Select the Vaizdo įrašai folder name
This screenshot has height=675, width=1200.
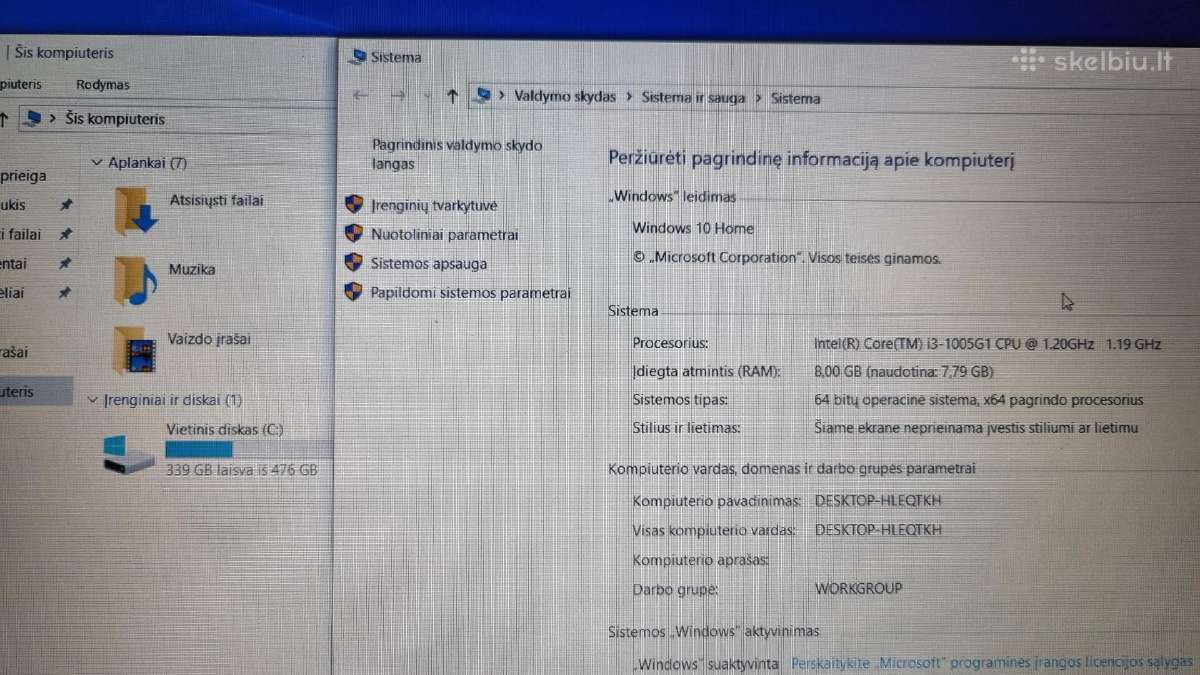[x=209, y=338]
